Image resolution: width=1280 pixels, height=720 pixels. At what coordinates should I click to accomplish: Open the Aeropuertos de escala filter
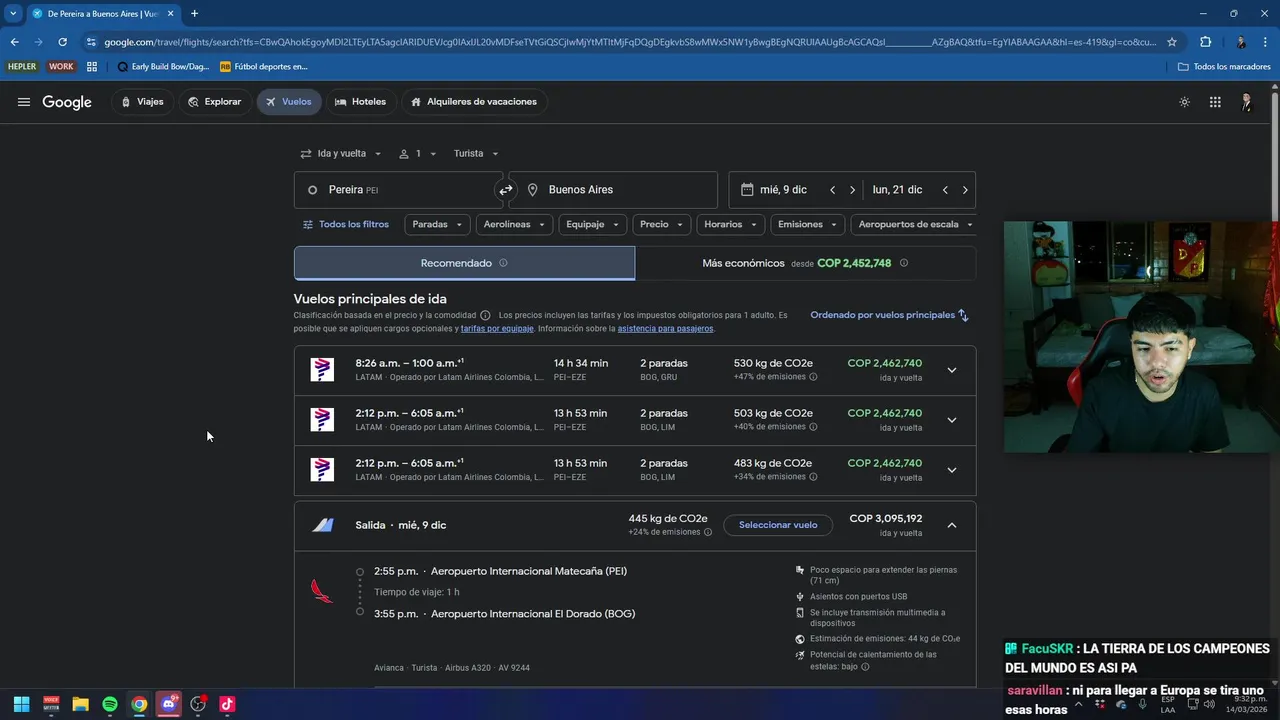(x=913, y=225)
